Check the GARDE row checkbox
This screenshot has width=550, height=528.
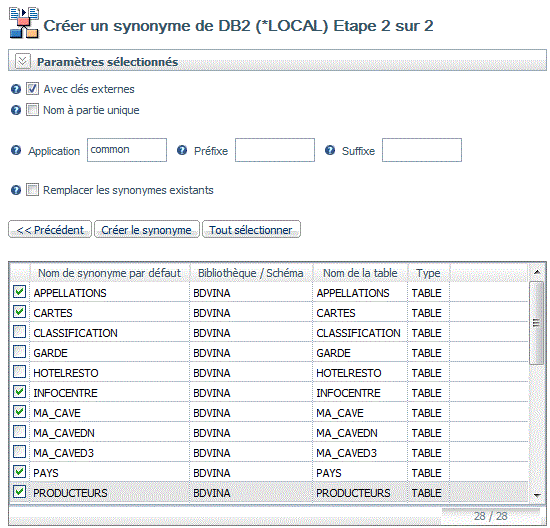tap(19, 352)
